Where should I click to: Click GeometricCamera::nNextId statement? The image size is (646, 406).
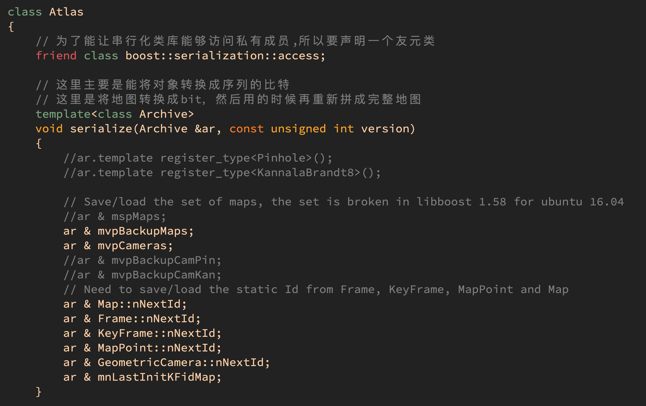tap(166, 362)
